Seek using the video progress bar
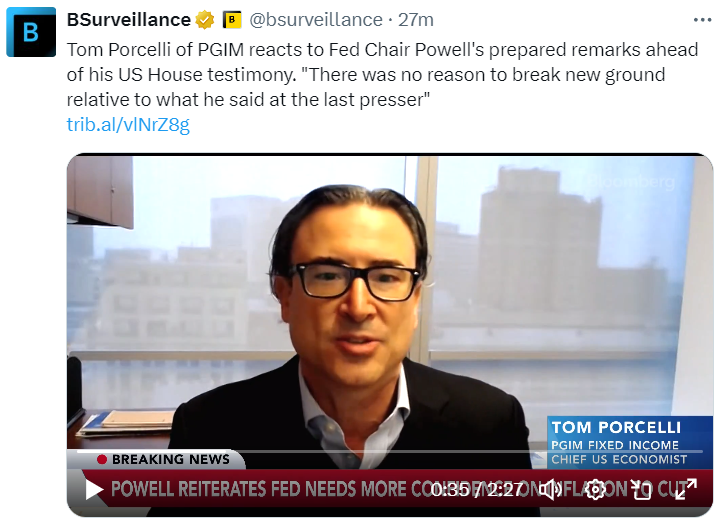Viewport: 719px width, 527px height. point(390,452)
